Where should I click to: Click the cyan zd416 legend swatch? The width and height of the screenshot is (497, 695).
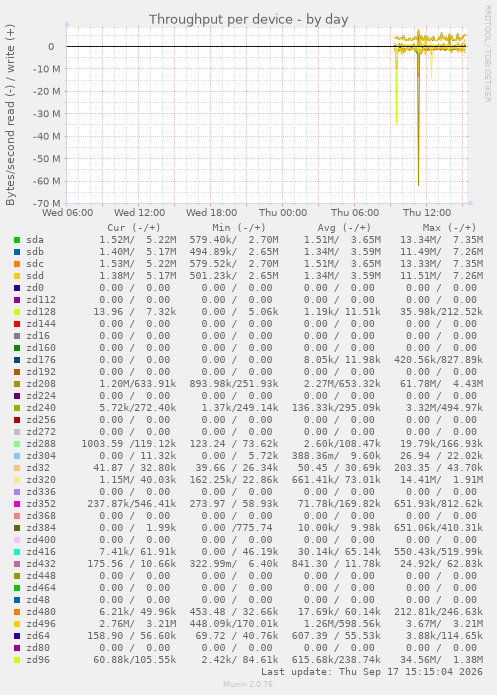(17, 552)
